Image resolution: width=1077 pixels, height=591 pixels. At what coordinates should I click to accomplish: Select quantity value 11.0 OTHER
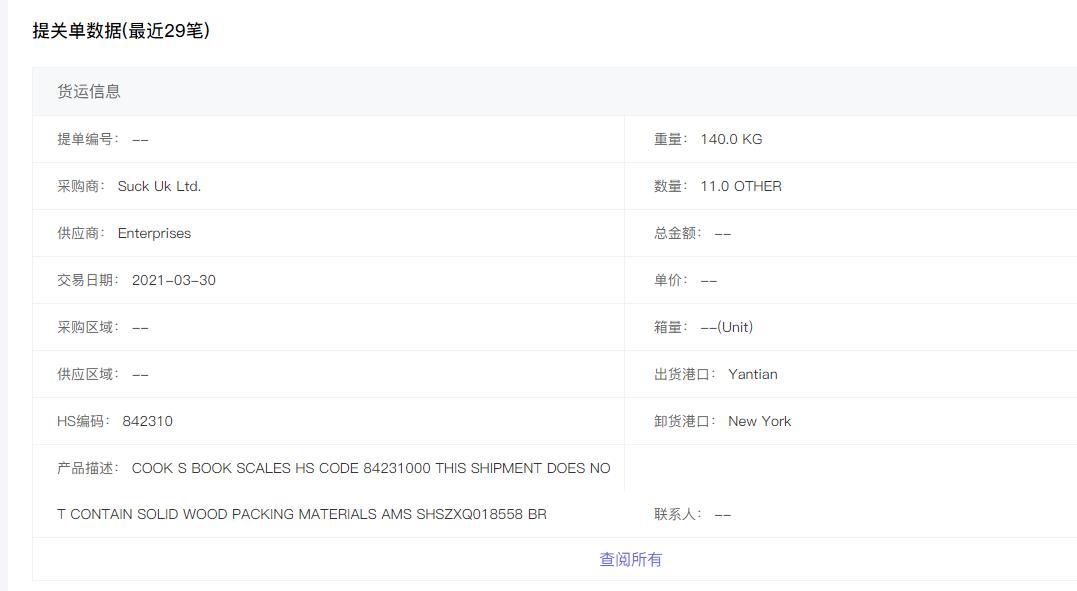pos(741,186)
